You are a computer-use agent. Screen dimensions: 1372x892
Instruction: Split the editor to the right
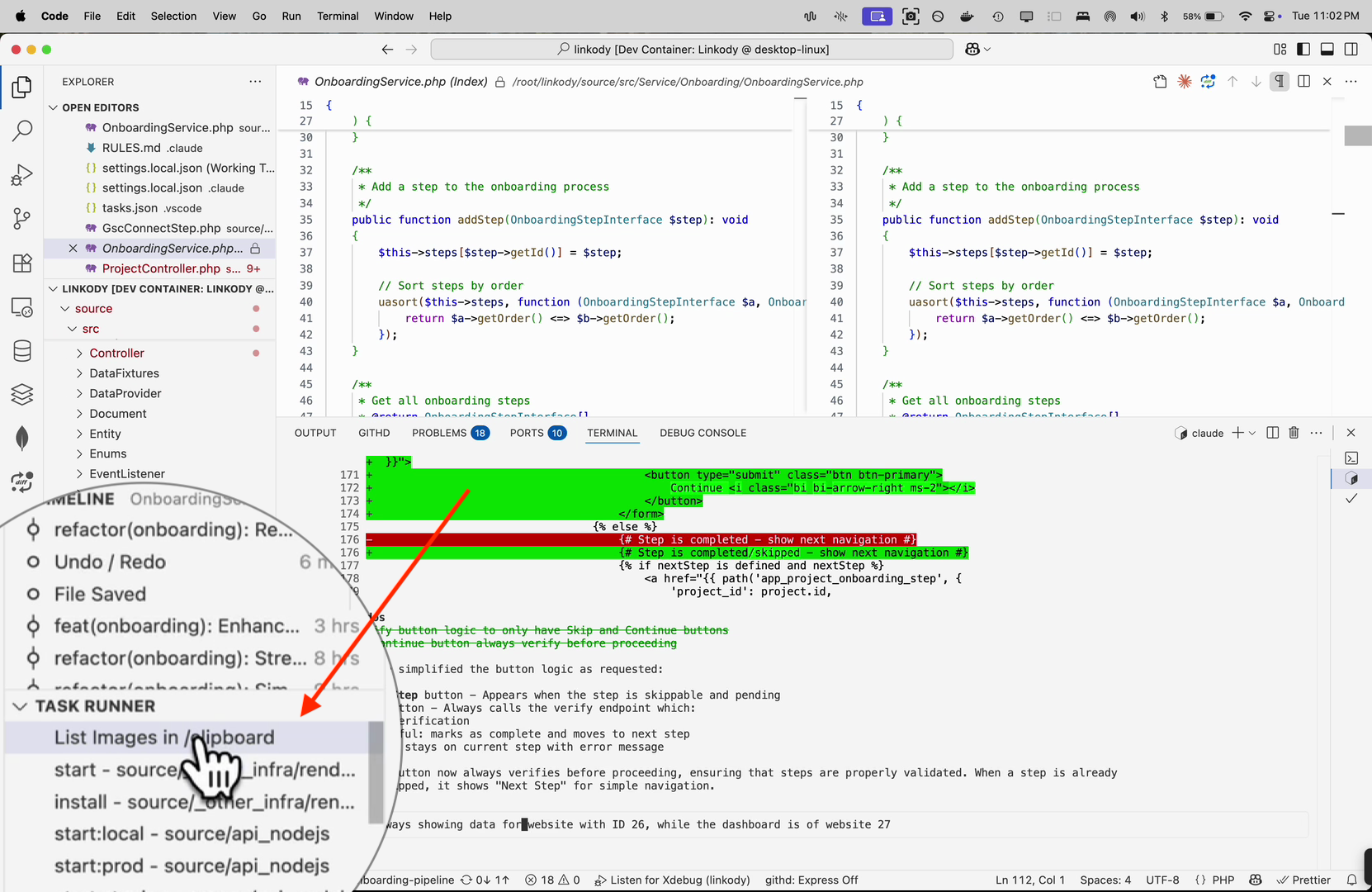1304,82
